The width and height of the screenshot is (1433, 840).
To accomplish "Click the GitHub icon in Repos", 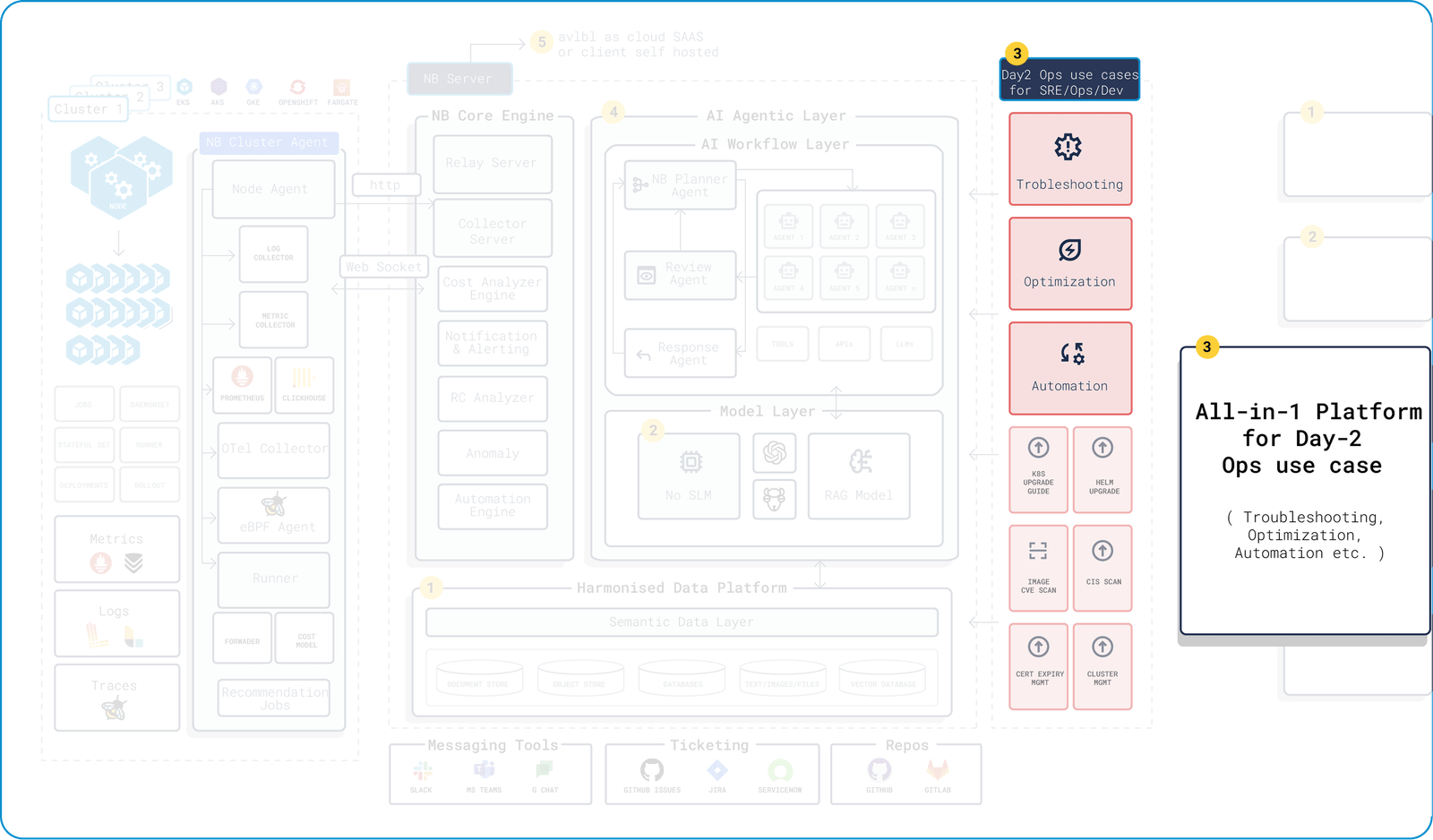I will pyautogui.click(x=880, y=769).
